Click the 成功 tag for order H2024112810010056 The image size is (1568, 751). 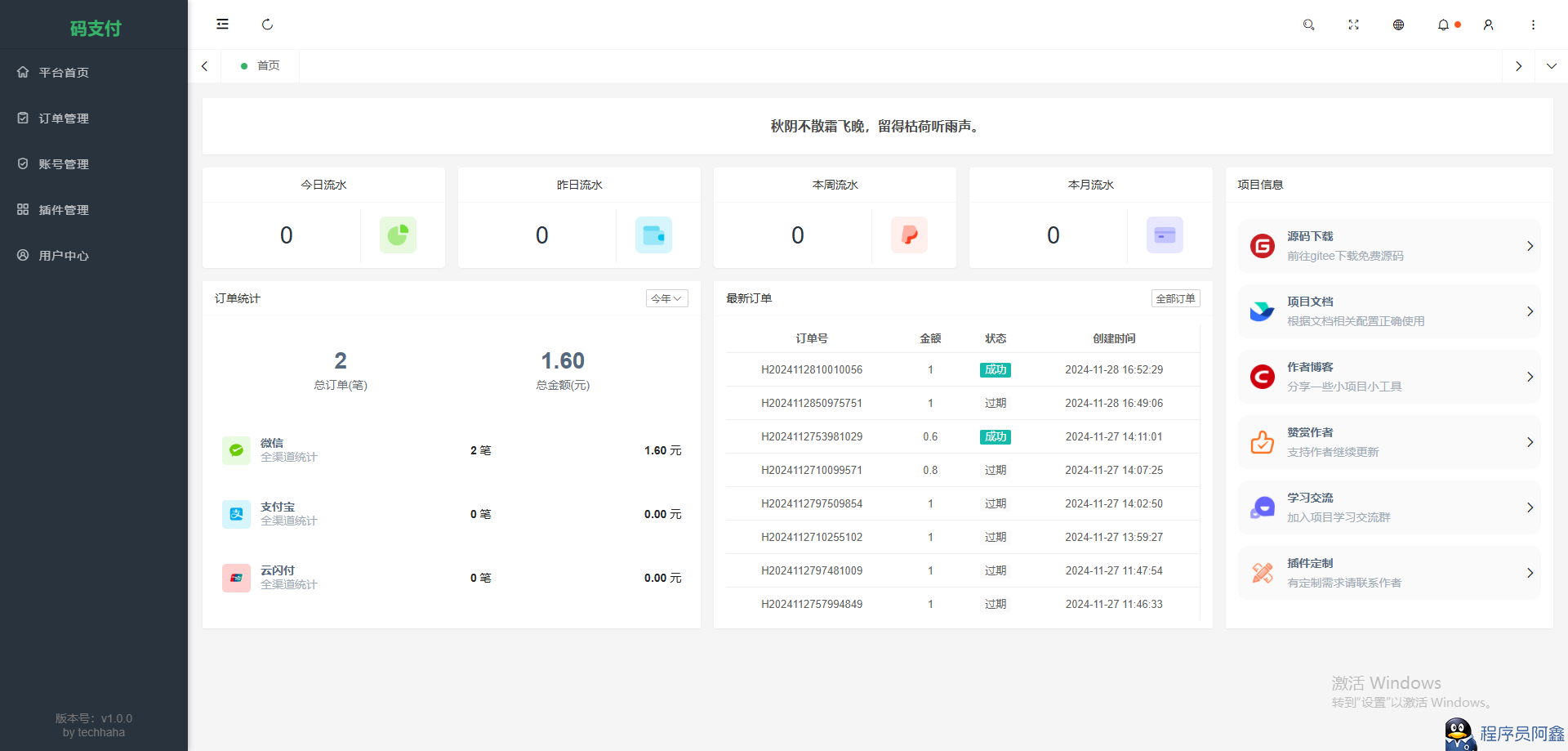tap(996, 369)
